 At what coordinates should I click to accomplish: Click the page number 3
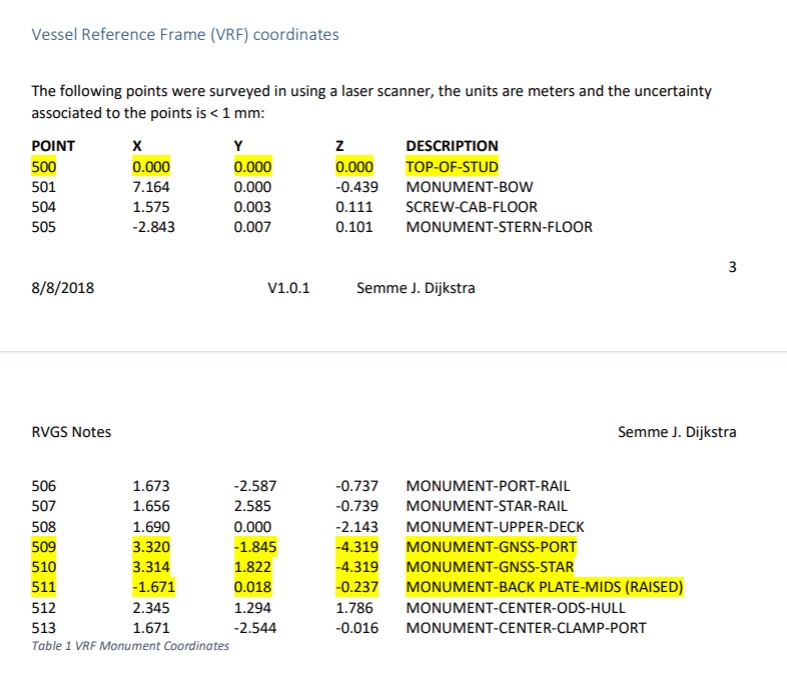tap(733, 267)
